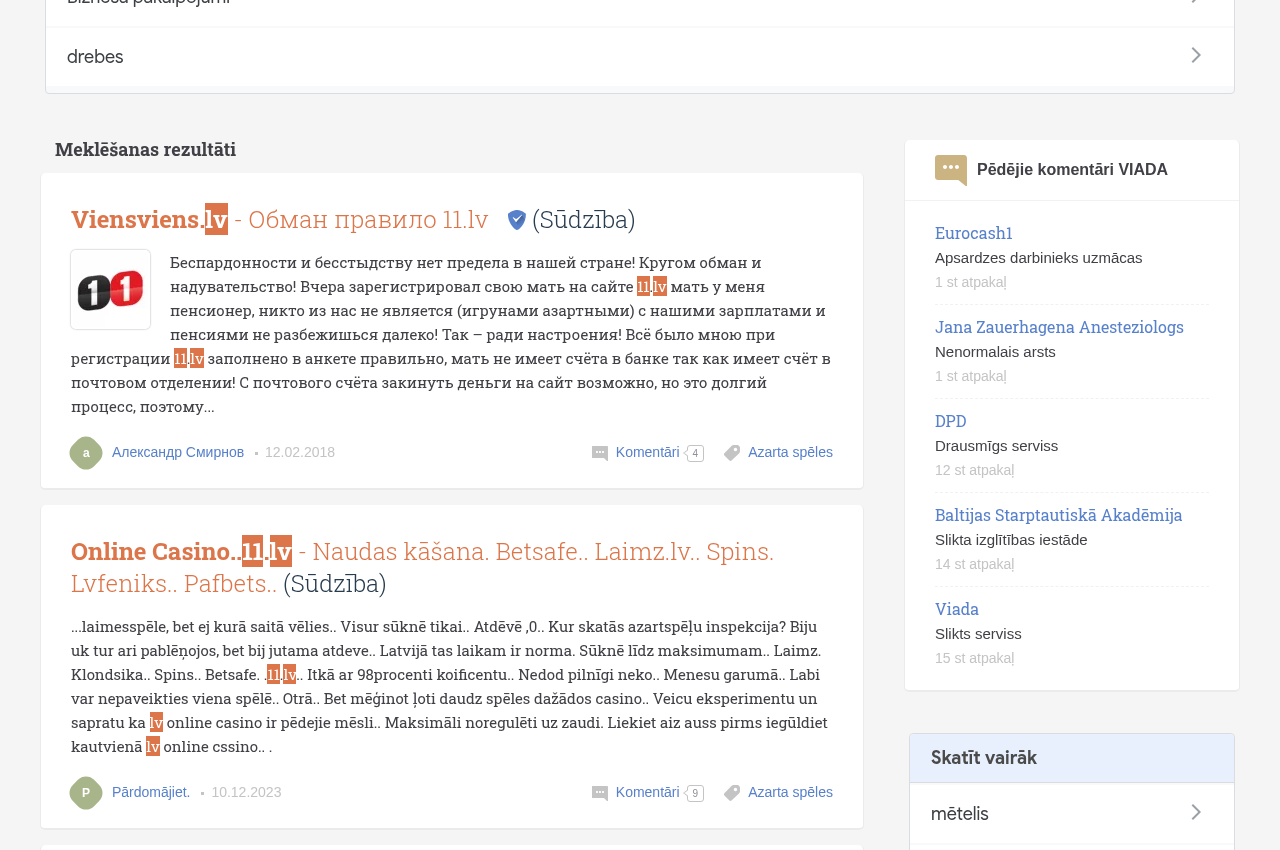Open author profile Александр Смирнов
Image resolution: width=1280 pixels, height=850 pixels.
[178, 452]
